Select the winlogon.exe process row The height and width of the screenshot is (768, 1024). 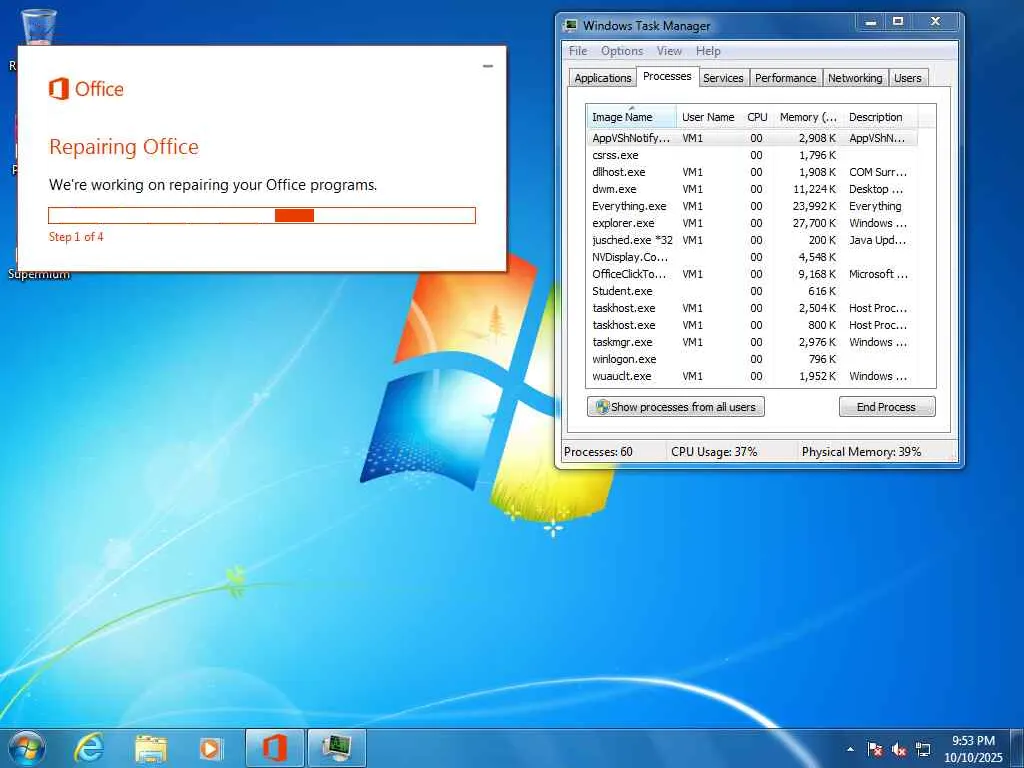click(x=752, y=359)
